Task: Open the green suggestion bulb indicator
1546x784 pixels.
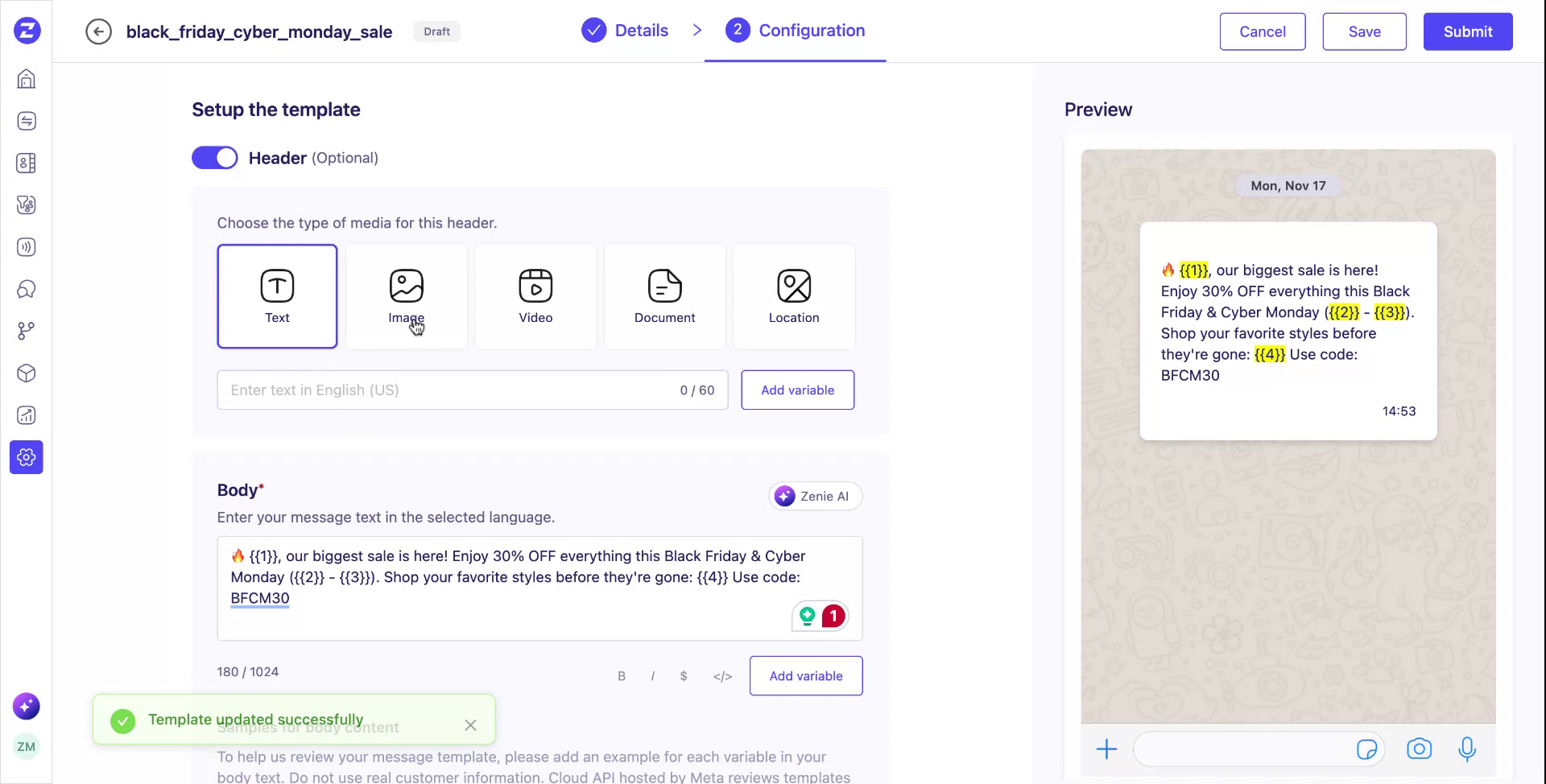Action: coord(808,616)
